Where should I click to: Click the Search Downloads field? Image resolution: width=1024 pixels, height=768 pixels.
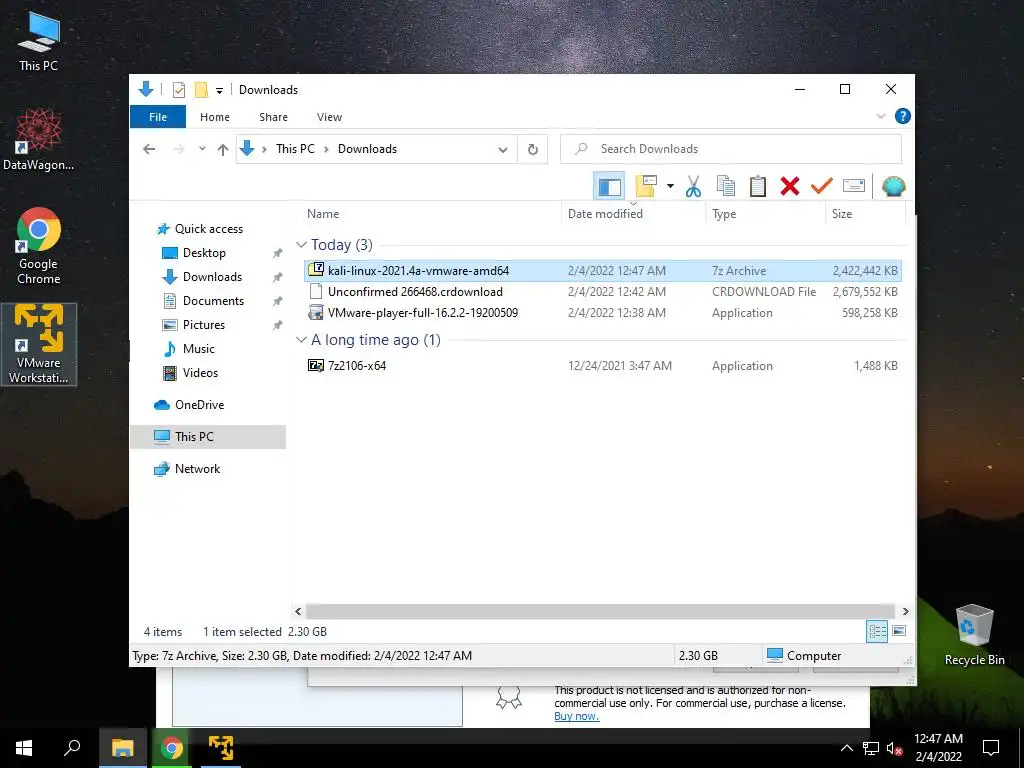click(x=731, y=149)
